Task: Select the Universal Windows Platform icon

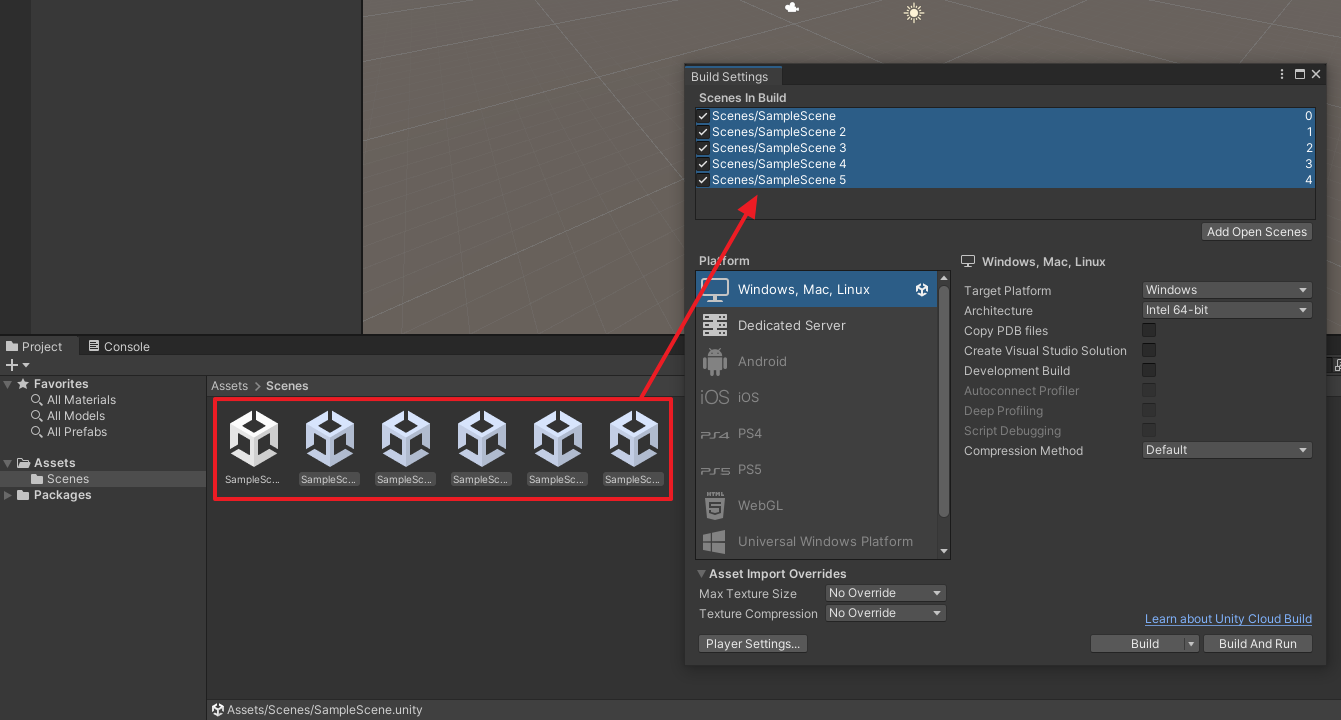Action: click(x=714, y=542)
